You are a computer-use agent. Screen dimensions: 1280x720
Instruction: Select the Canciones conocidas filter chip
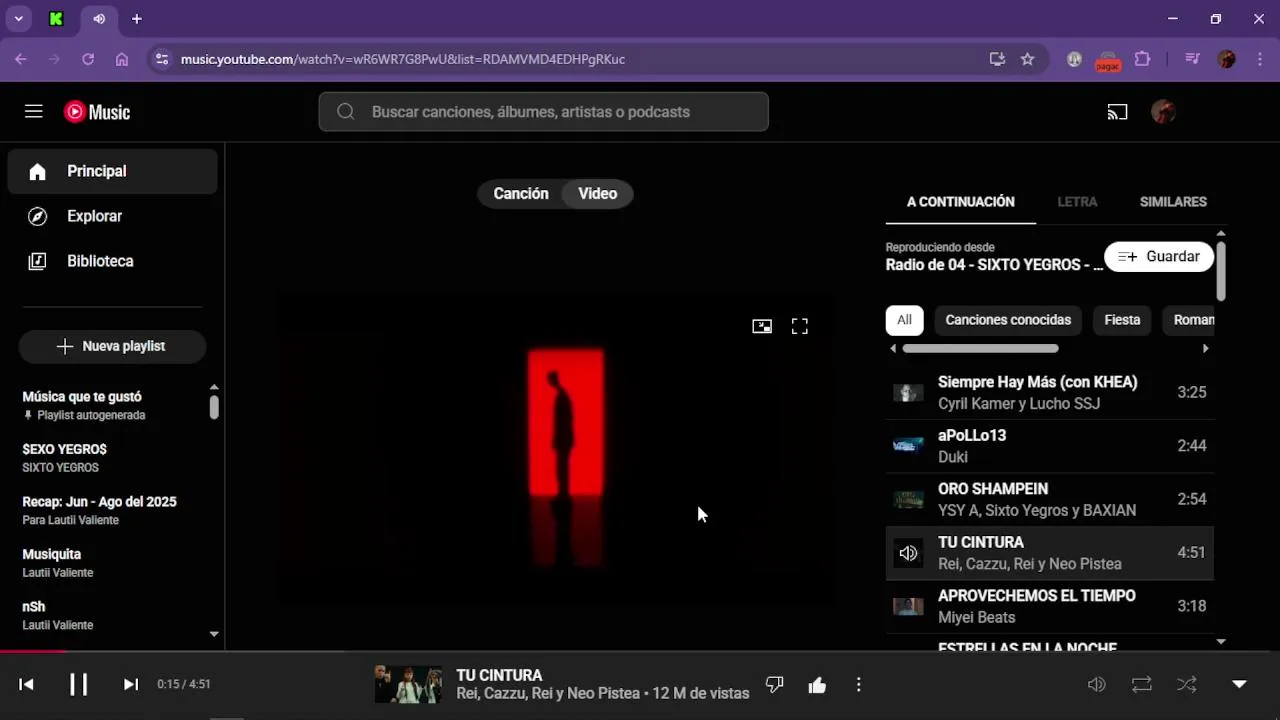(1008, 320)
